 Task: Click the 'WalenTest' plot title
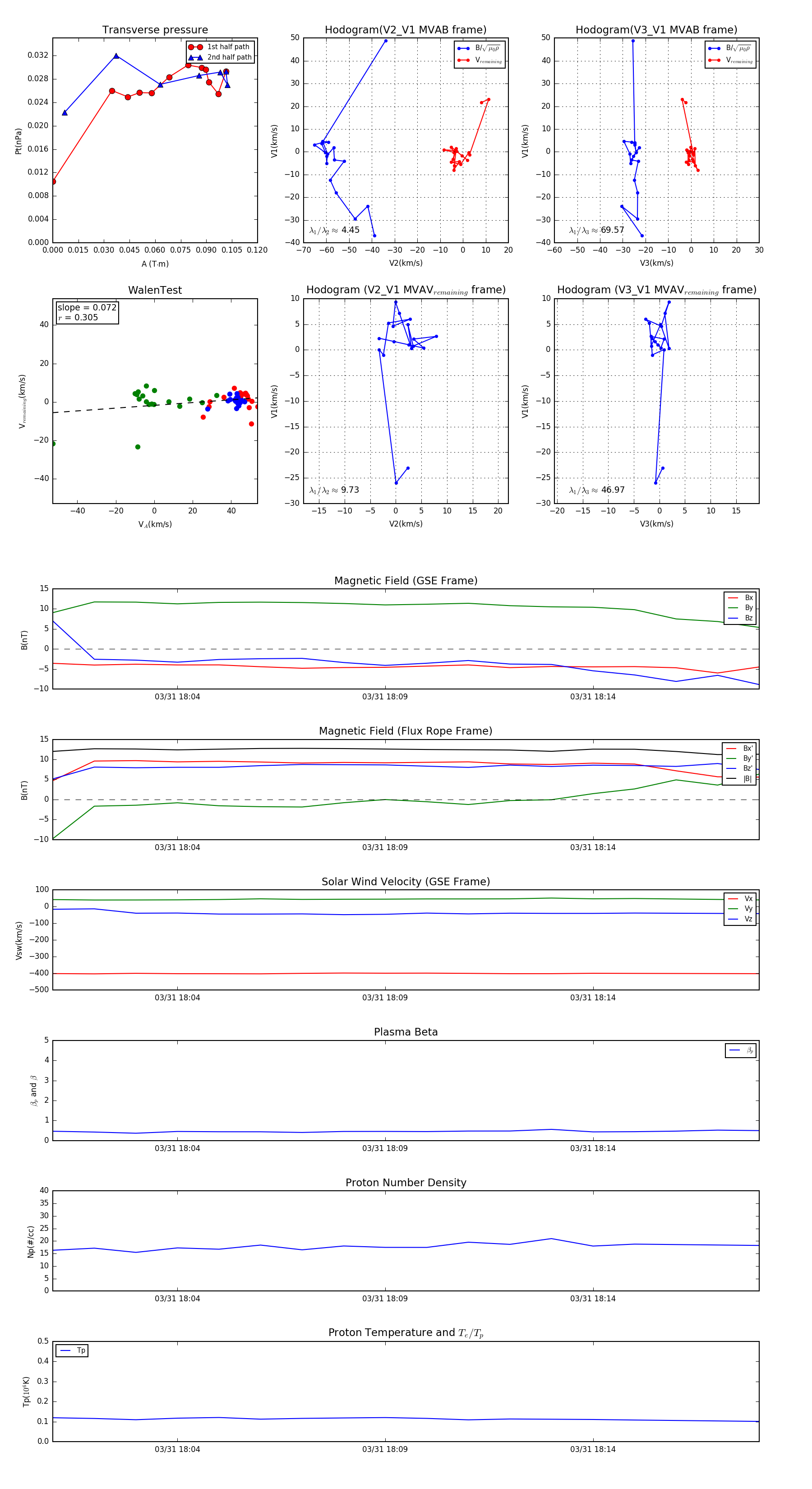155,290
